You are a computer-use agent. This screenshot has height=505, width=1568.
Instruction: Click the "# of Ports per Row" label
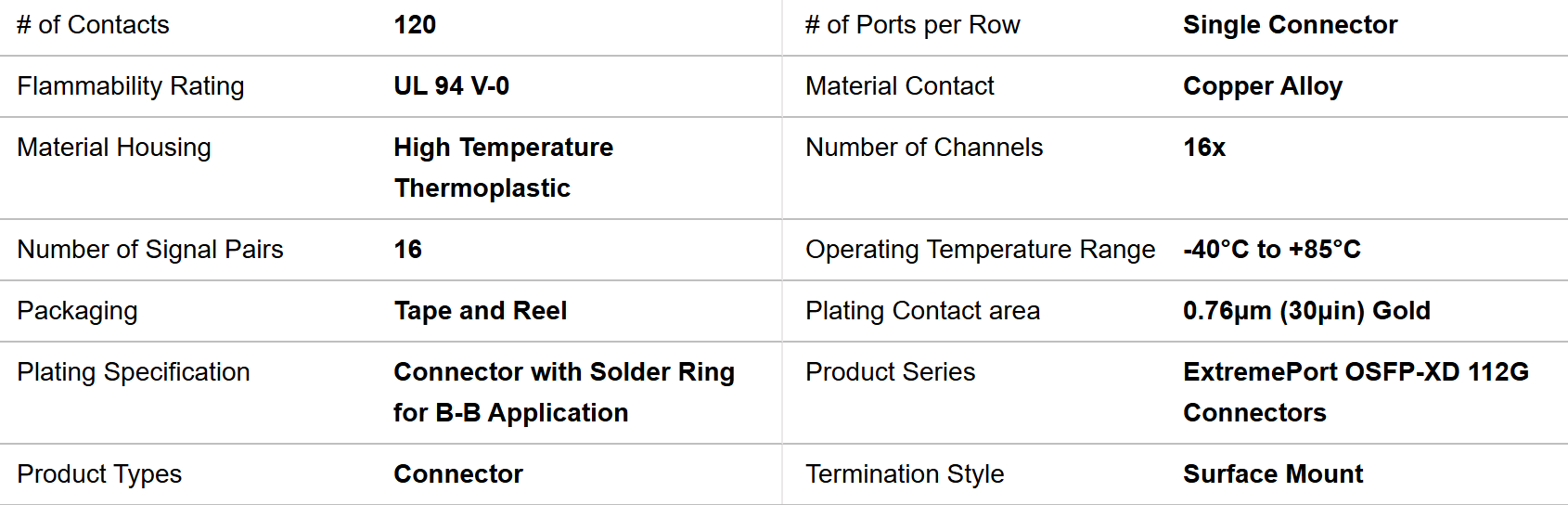(912, 25)
